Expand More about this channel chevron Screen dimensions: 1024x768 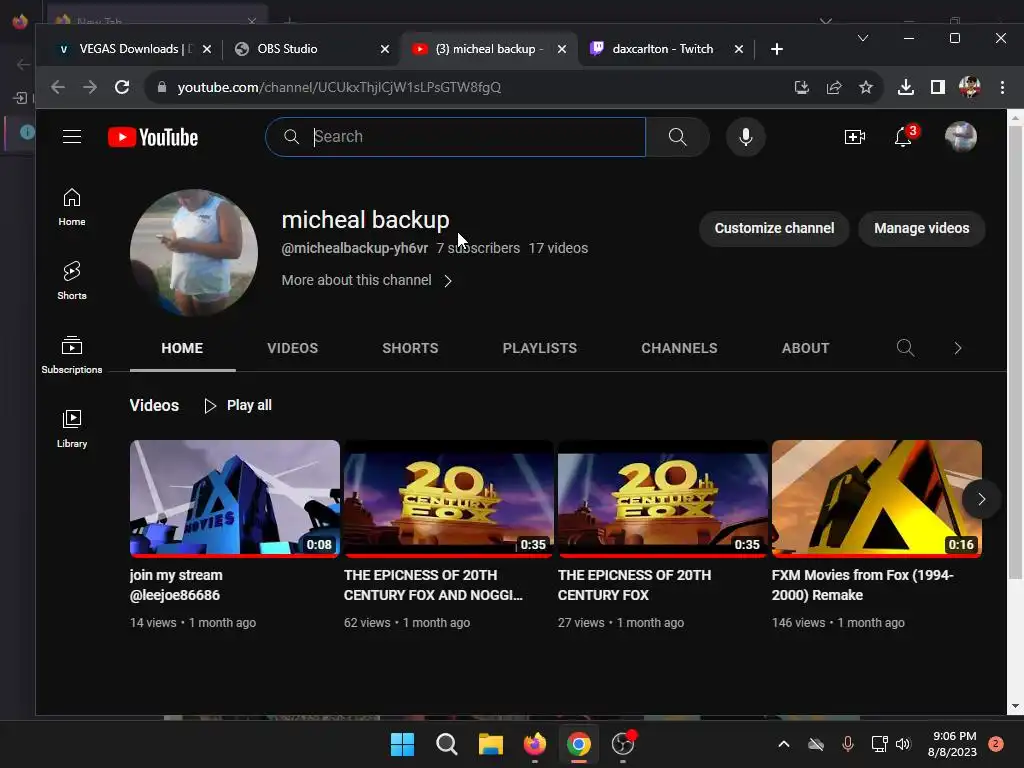click(x=448, y=281)
